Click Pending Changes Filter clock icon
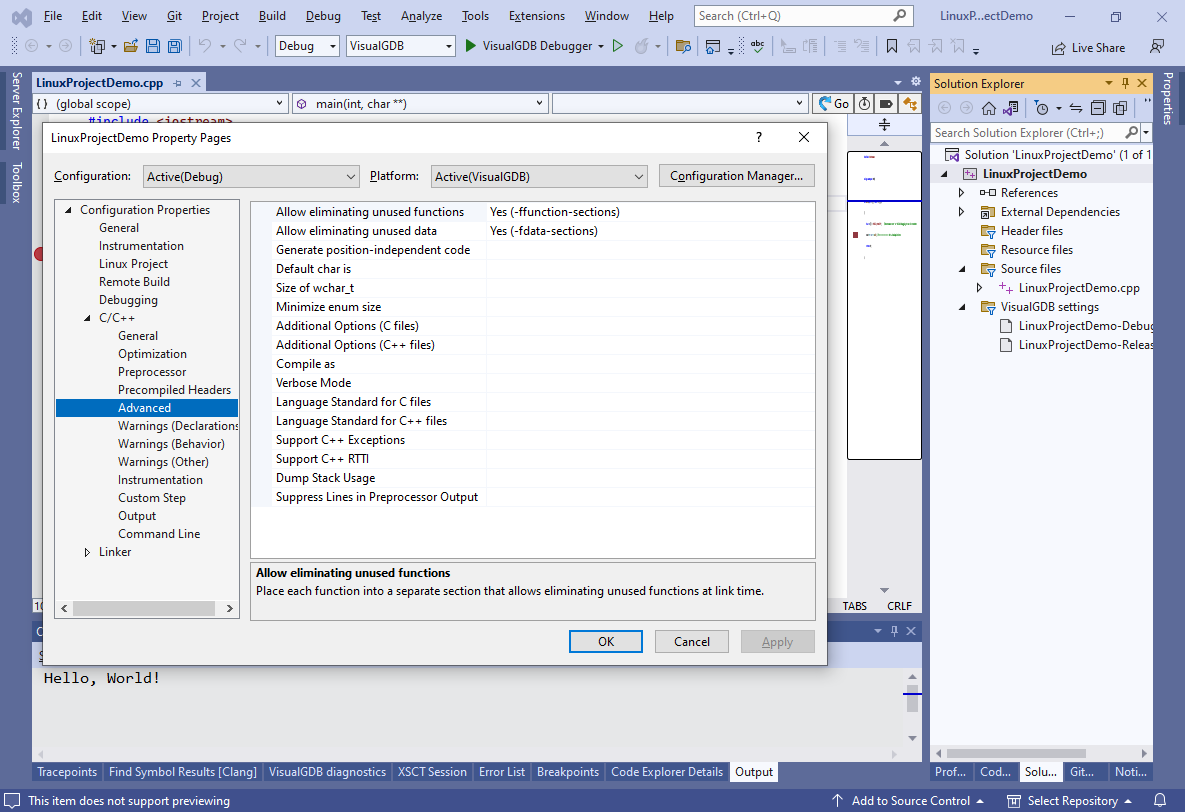 click(1041, 108)
